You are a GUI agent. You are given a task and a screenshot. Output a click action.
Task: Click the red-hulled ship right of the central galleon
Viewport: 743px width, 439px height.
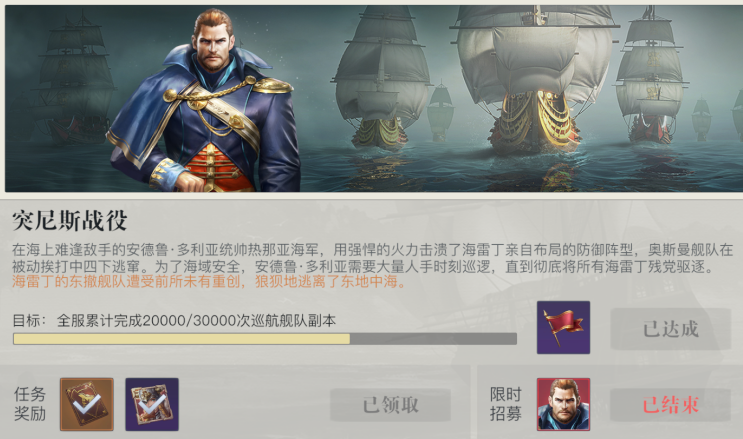(650, 76)
